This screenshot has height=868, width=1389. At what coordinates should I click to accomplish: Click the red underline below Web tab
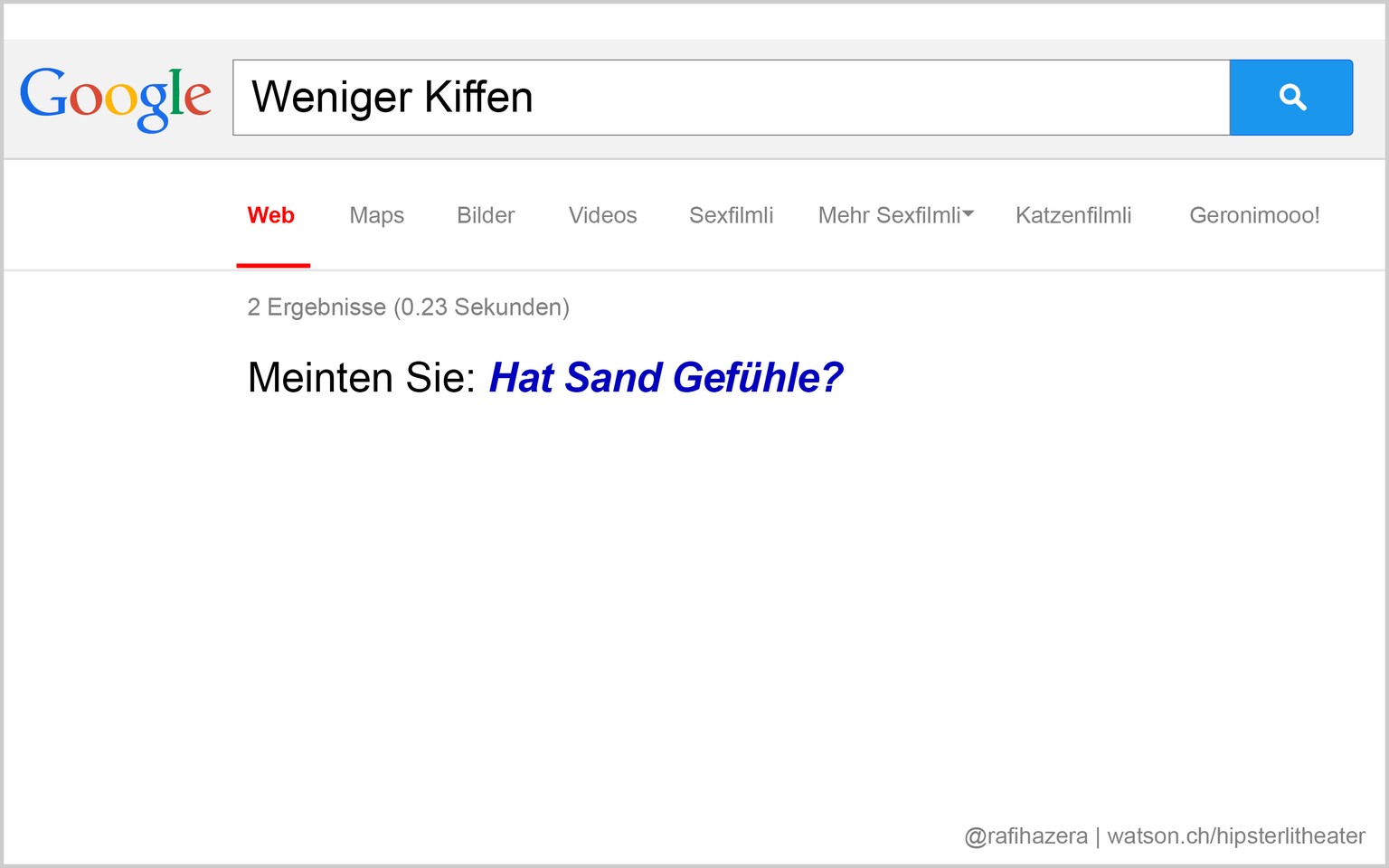(273, 265)
